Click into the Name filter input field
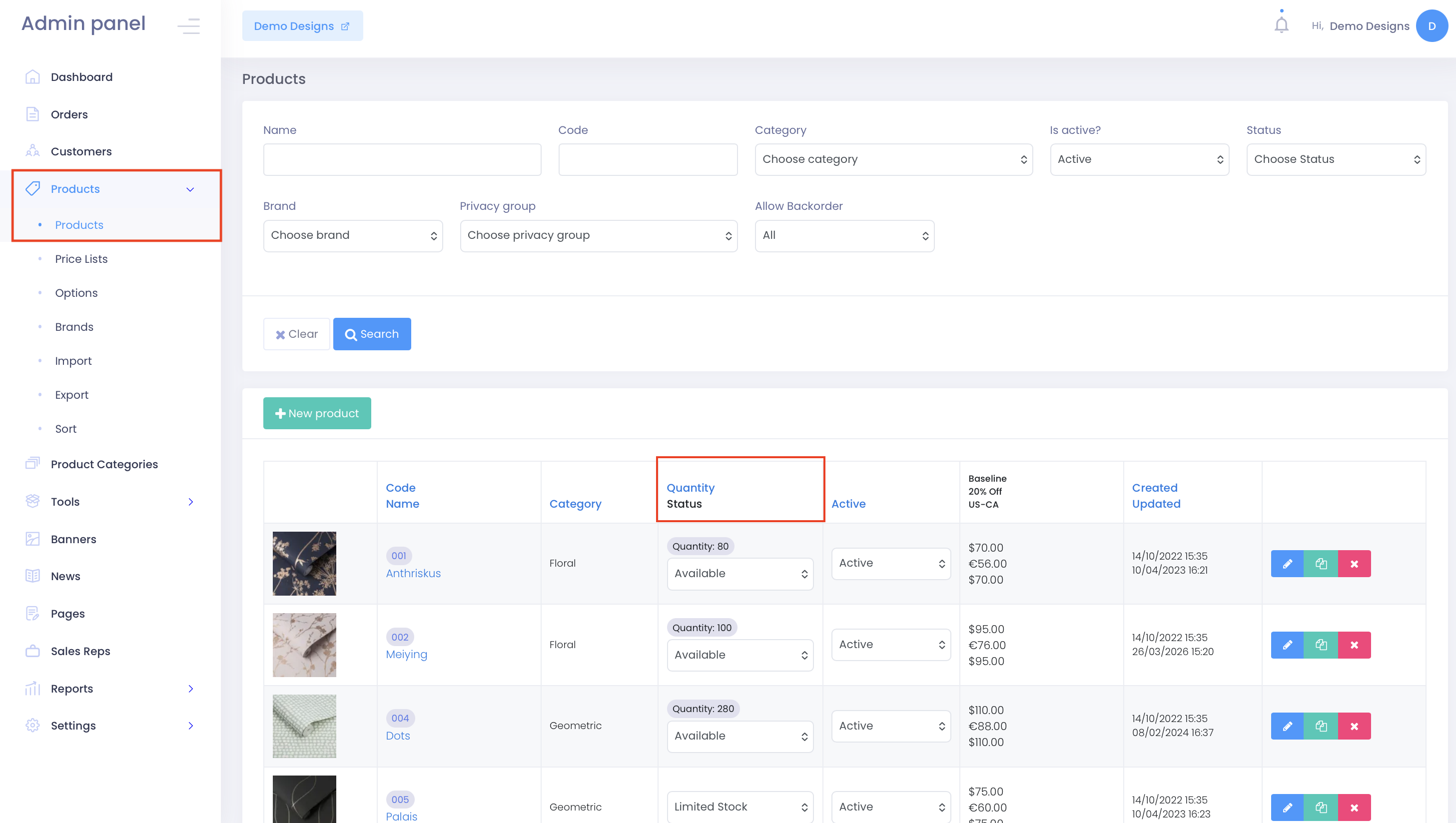The width and height of the screenshot is (1456, 823). click(402, 159)
